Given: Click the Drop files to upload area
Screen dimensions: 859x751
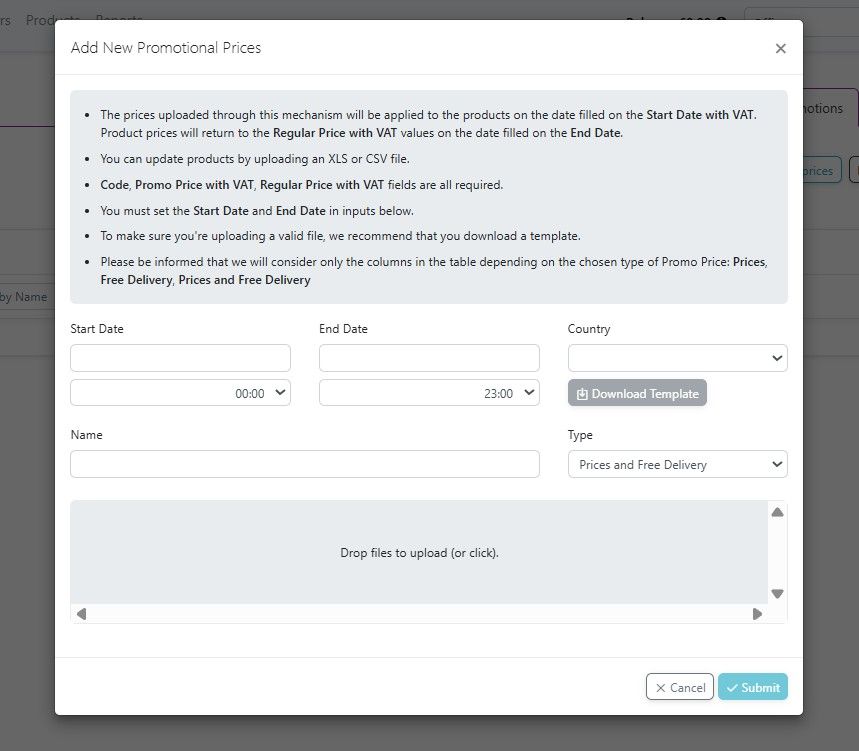Looking at the screenshot, I should (x=419, y=552).
